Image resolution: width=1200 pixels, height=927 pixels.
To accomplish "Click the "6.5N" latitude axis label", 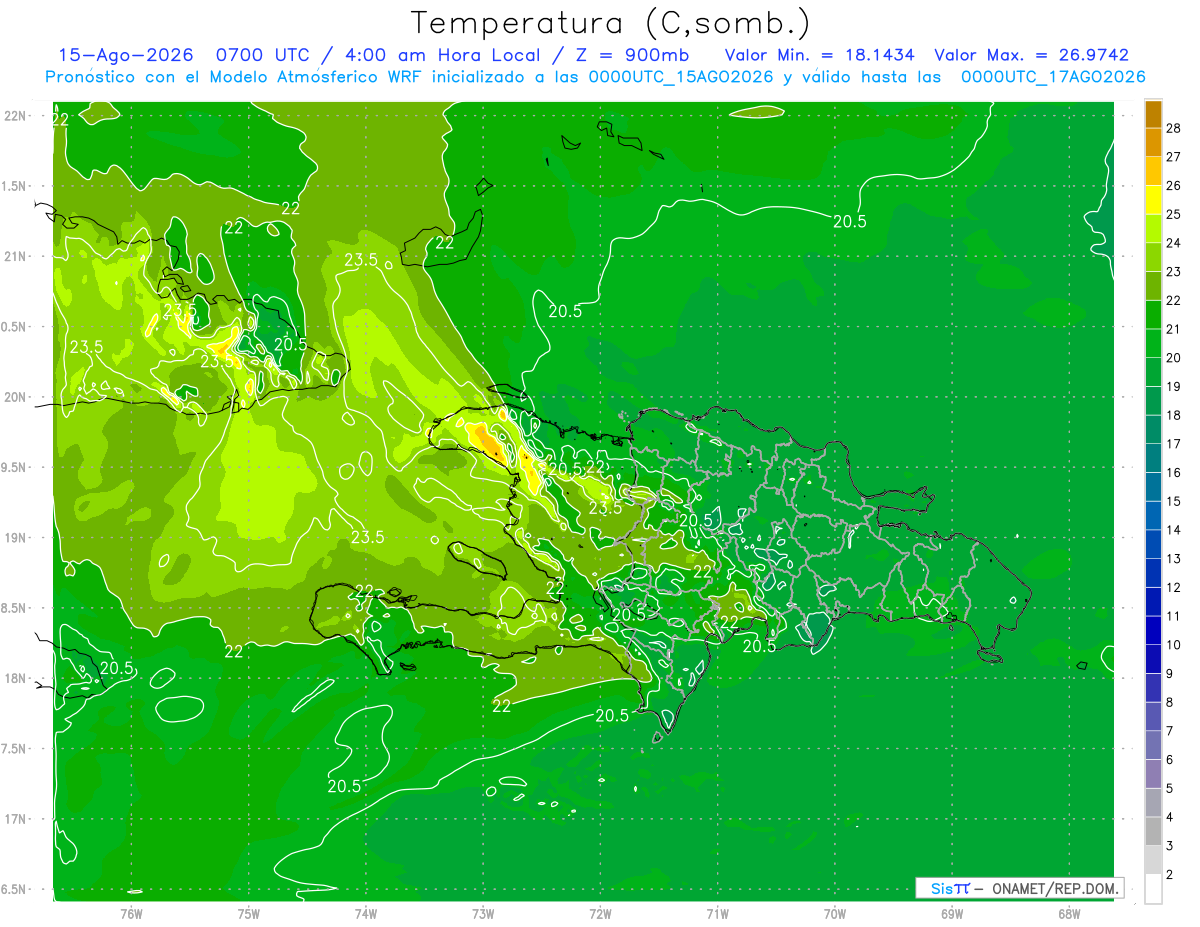I will point(15,889).
